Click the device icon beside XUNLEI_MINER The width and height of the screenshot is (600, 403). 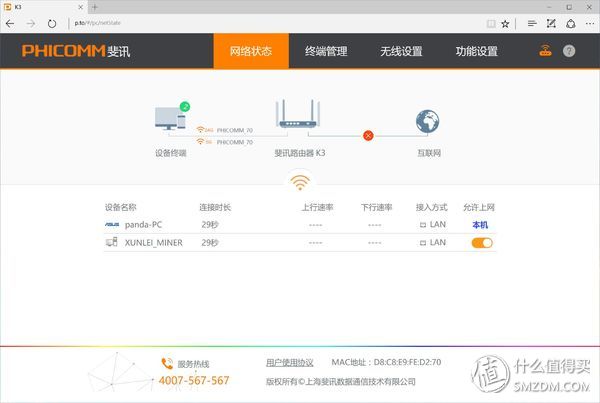click(x=112, y=242)
